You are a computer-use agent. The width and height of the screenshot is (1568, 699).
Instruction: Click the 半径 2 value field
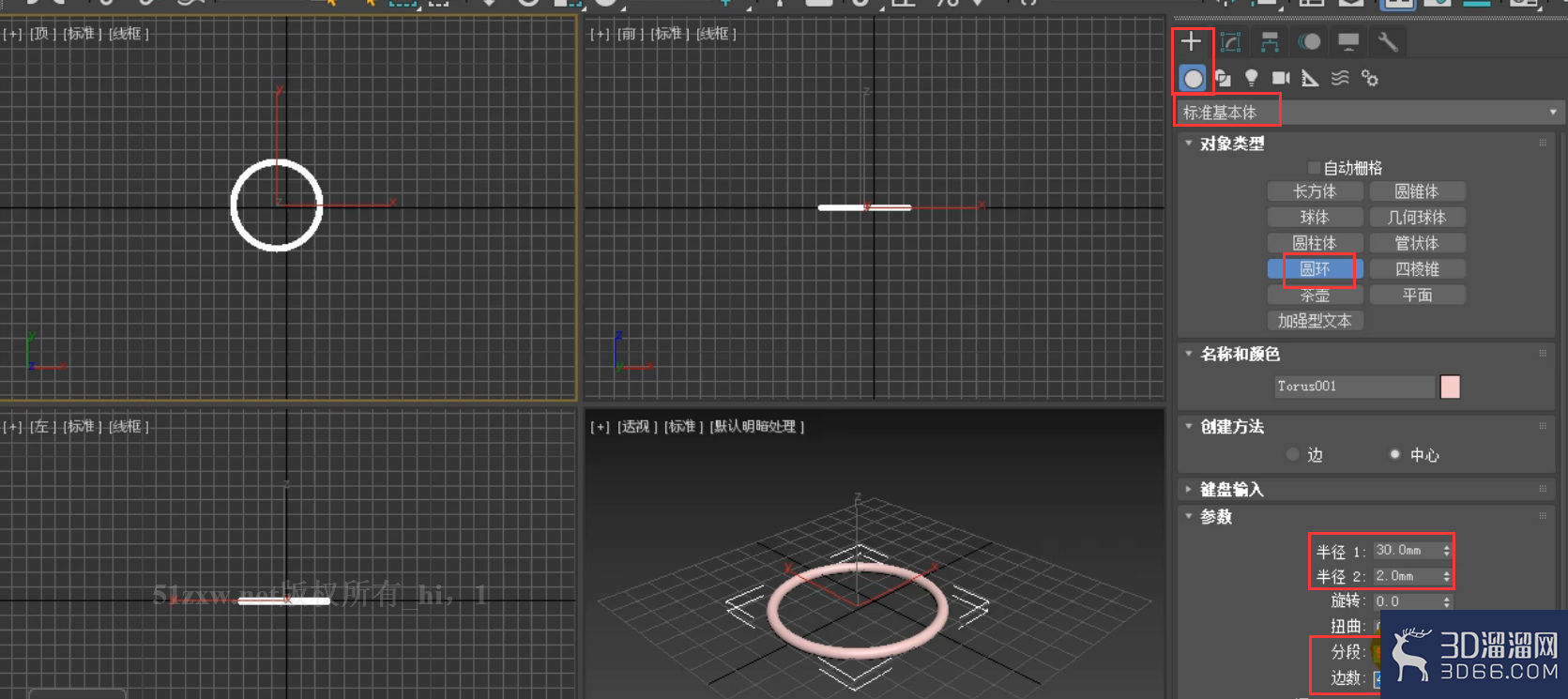[1407, 576]
